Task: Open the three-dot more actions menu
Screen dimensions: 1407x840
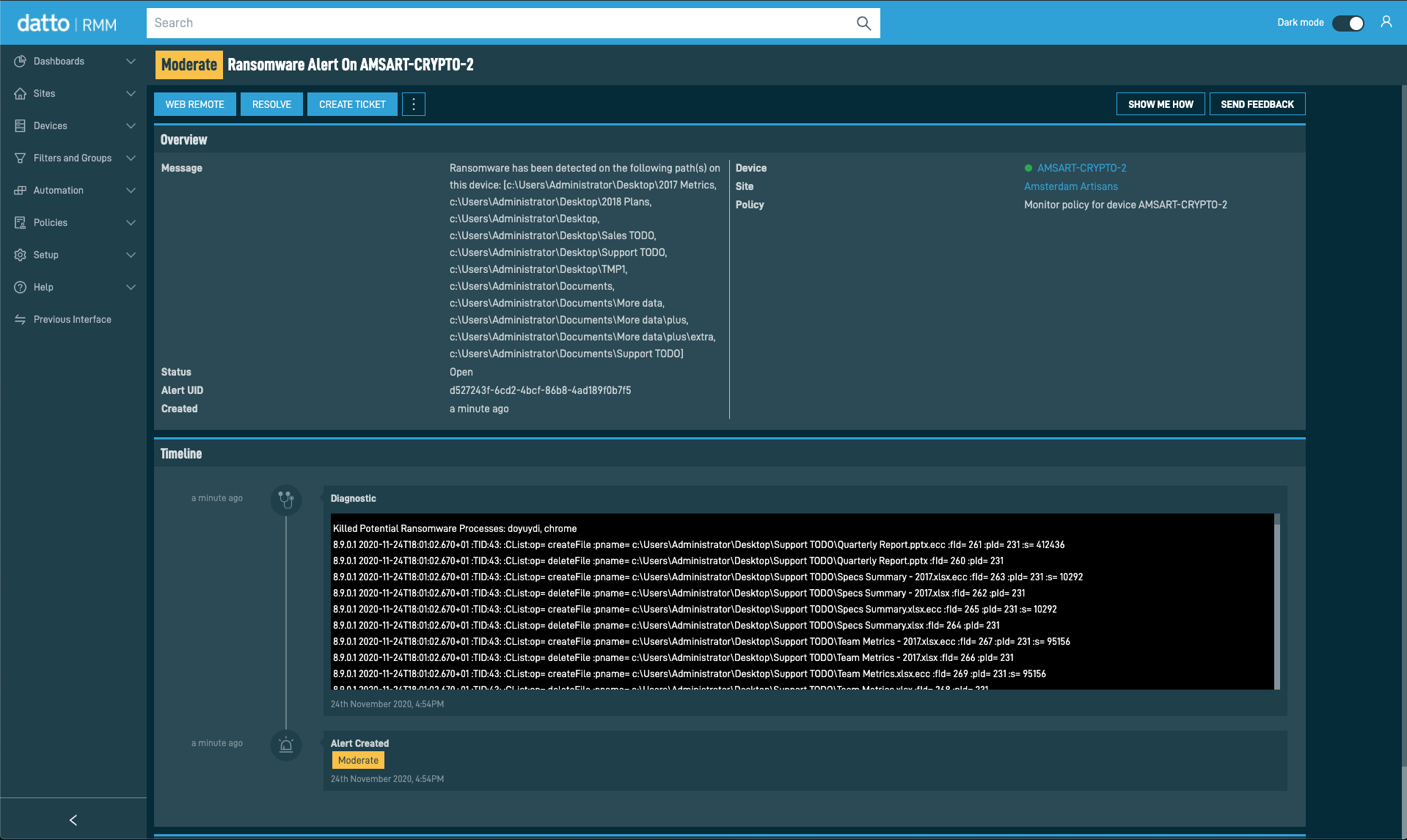Action: click(414, 104)
